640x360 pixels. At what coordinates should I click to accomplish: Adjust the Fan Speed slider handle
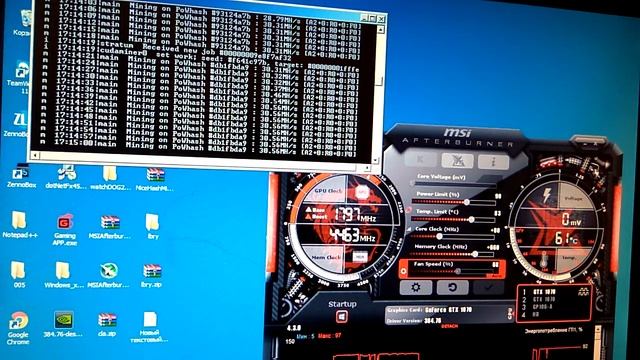[x=458, y=271]
